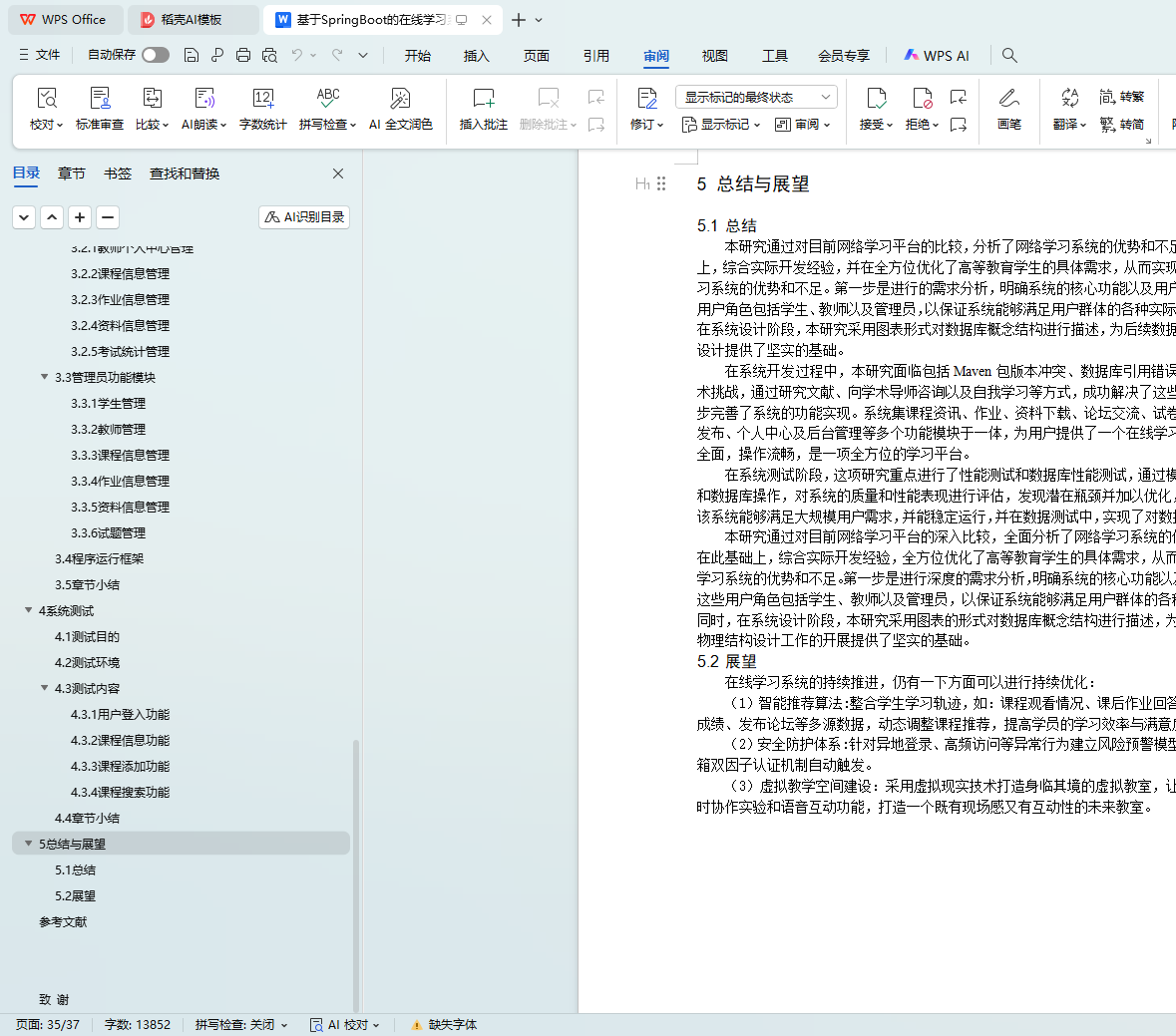Open the 显示标记的最终状态 dropdown

(756, 97)
